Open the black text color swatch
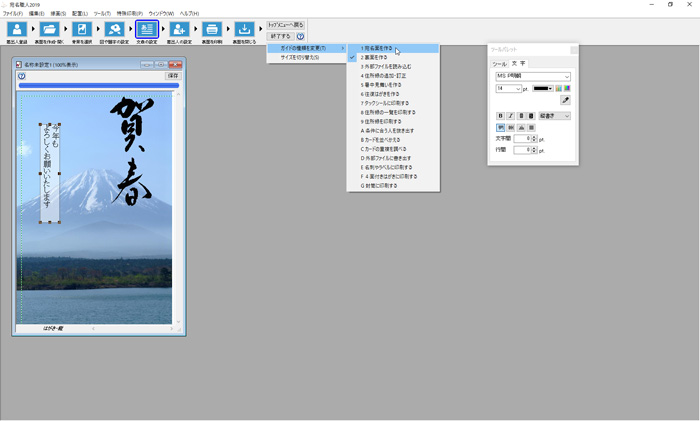 click(543, 89)
